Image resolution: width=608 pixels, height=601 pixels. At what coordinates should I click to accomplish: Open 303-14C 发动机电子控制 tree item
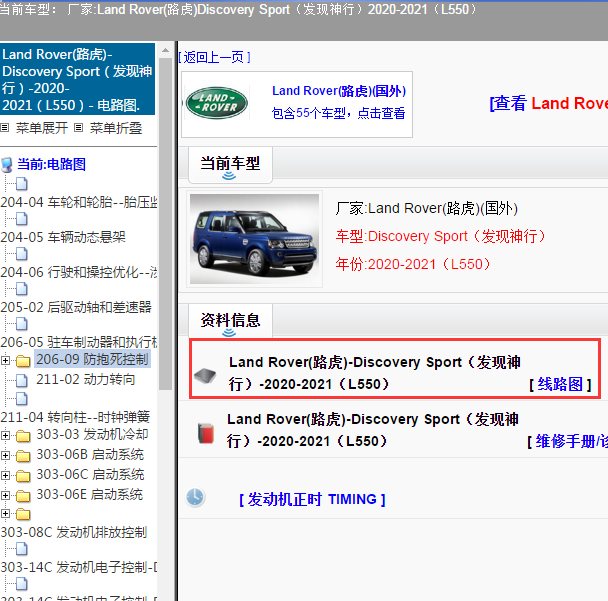pos(79,567)
